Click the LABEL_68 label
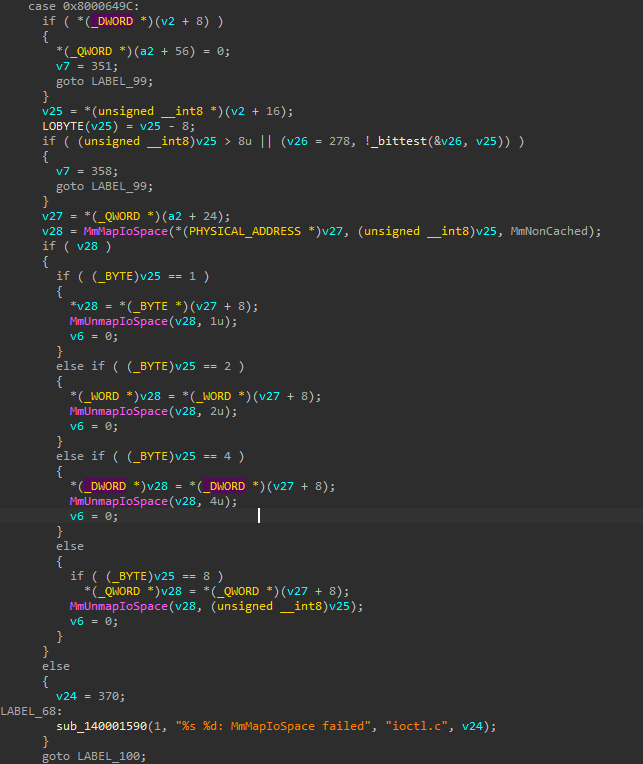 point(32,711)
